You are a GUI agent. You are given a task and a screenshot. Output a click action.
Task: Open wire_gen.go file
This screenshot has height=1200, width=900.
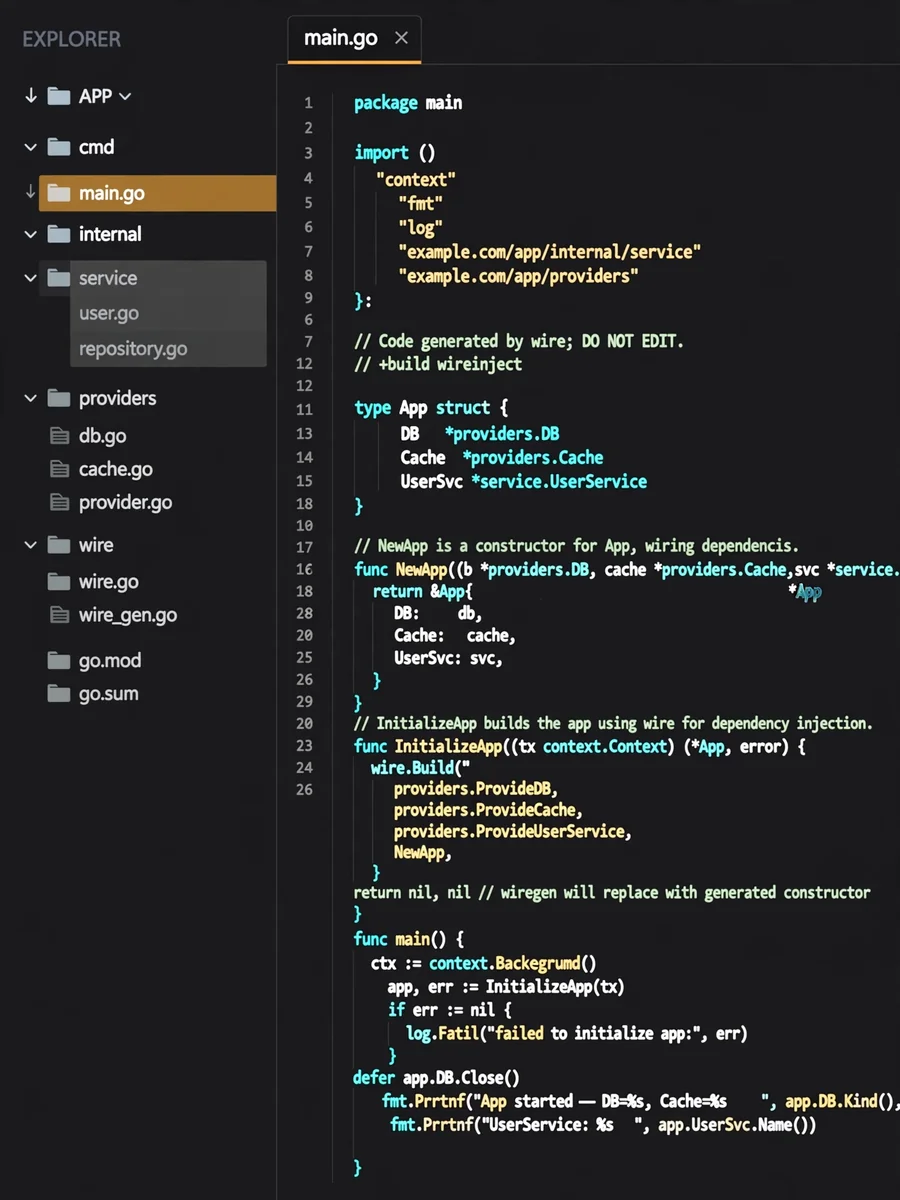pos(128,615)
